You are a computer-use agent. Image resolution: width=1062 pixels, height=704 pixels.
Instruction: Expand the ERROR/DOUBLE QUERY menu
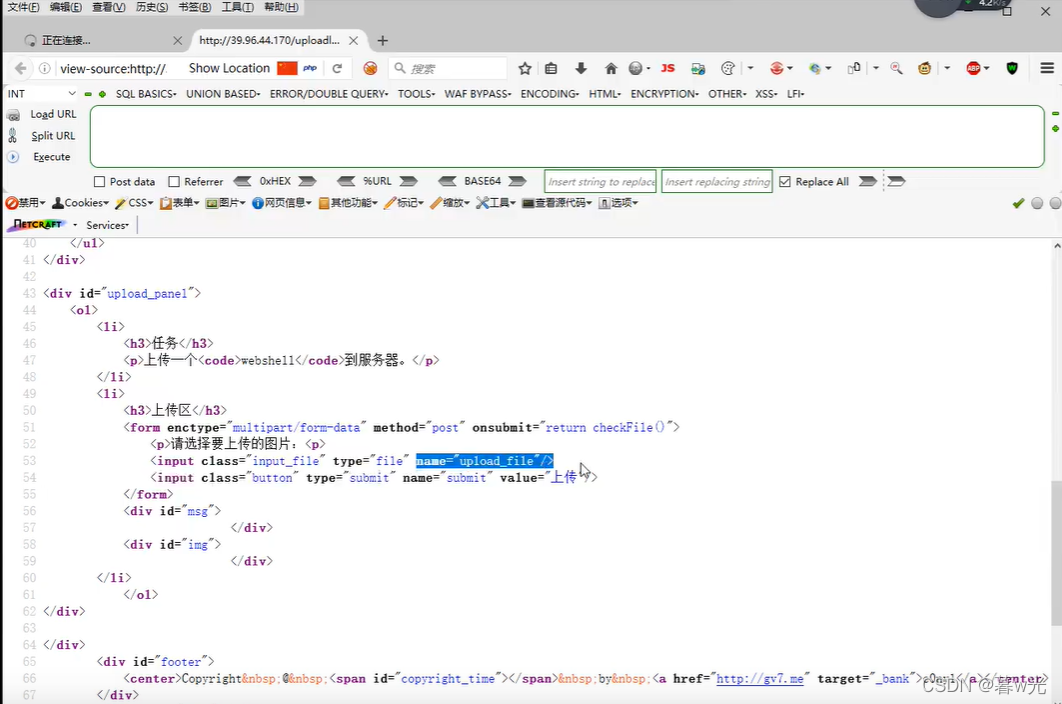pyautogui.click(x=329, y=94)
